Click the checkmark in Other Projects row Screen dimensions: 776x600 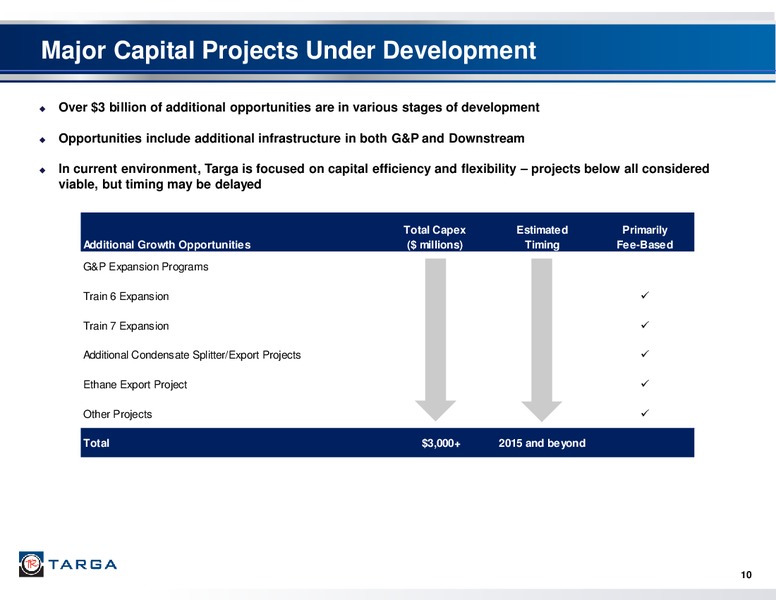[645, 413]
